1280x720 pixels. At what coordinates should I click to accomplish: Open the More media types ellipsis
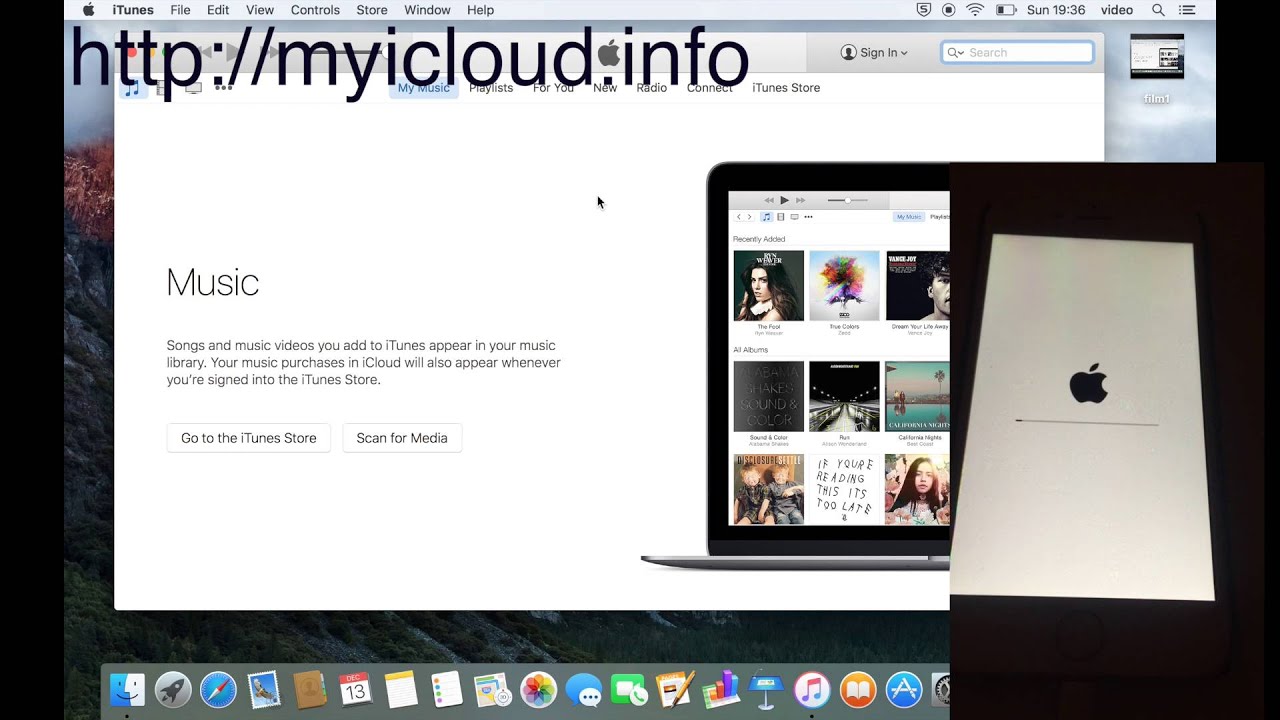click(x=223, y=88)
